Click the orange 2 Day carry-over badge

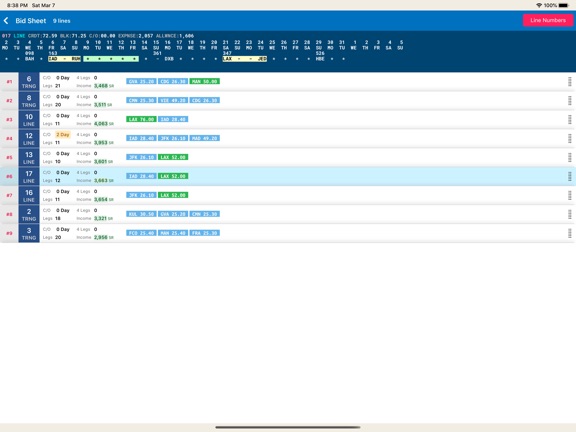pyautogui.click(x=63, y=134)
